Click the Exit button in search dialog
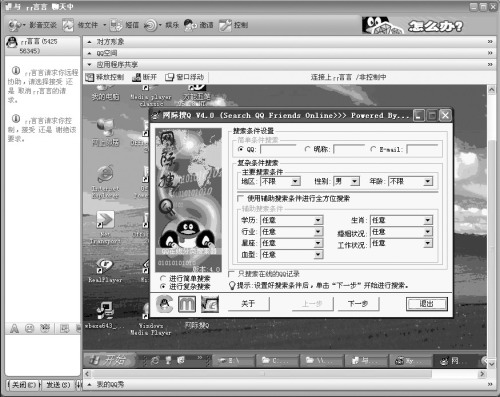 (427, 304)
